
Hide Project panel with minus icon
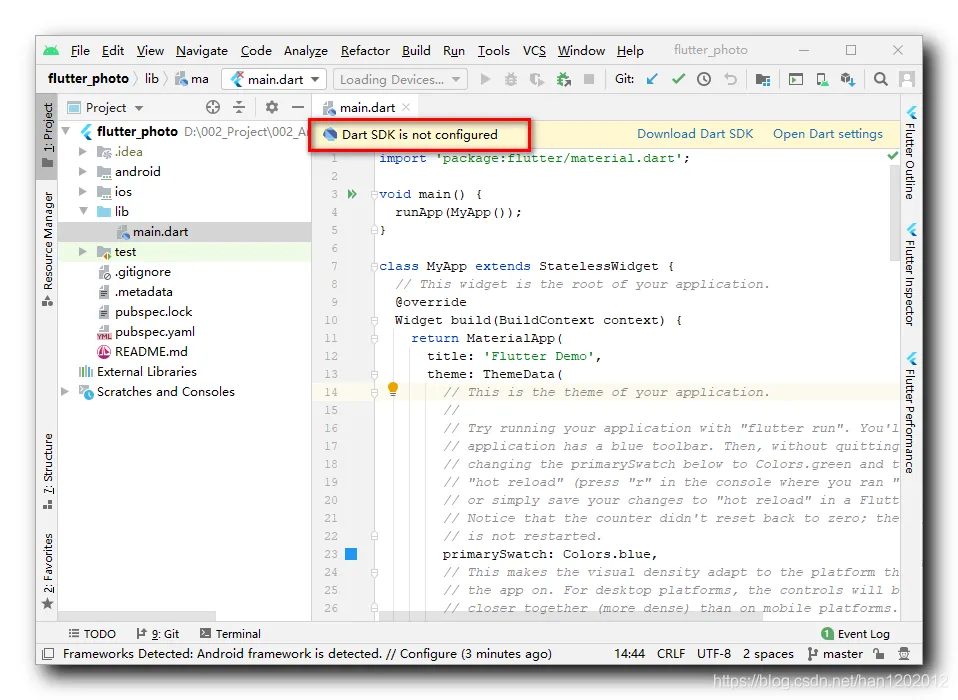[x=298, y=108]
